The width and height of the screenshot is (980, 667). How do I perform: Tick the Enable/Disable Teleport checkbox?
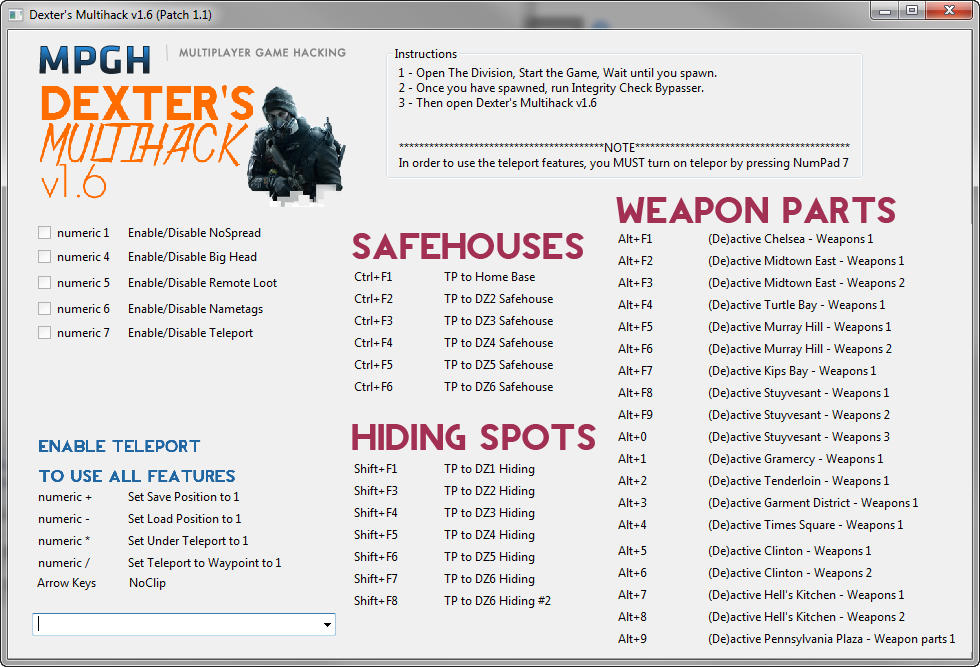pos(44,333)
